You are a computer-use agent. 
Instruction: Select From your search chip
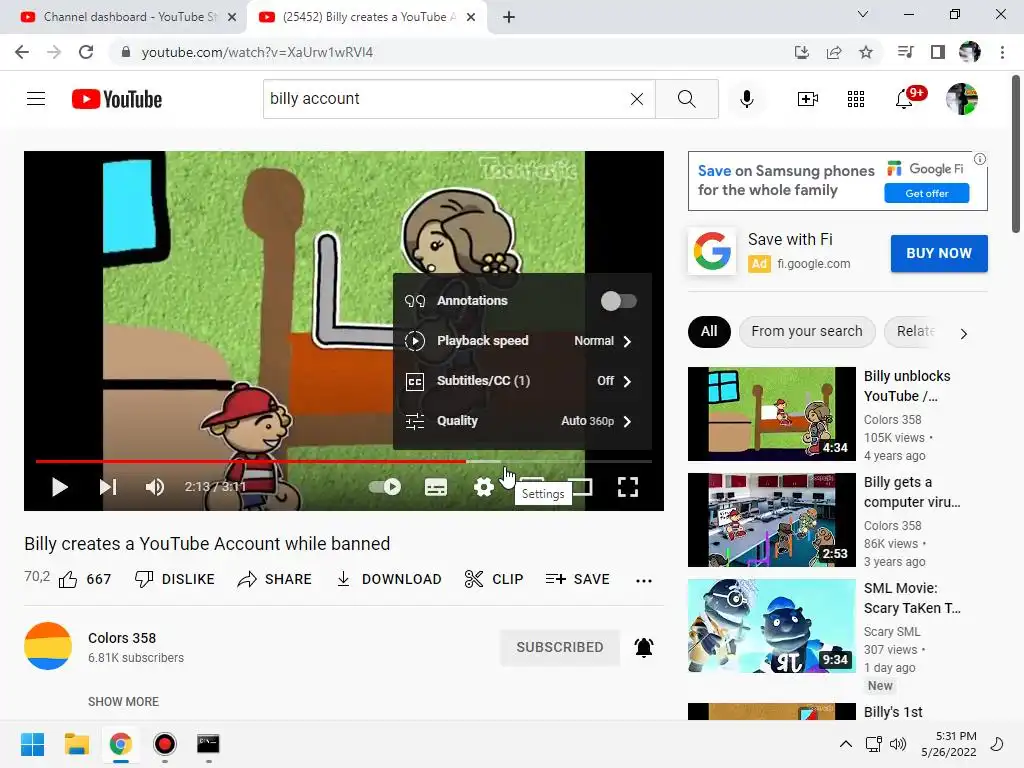tap(807, 332)
